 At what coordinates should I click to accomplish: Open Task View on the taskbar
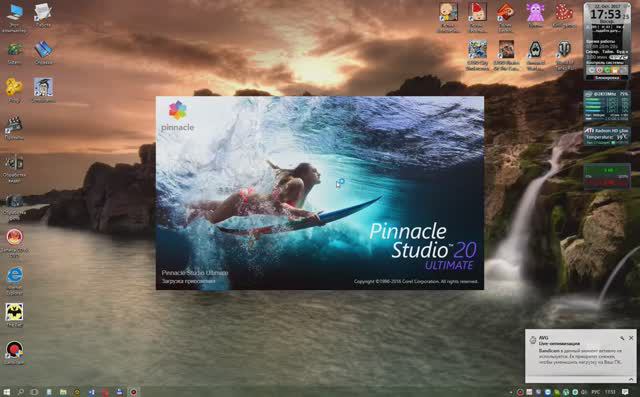[x=35, y=392]
